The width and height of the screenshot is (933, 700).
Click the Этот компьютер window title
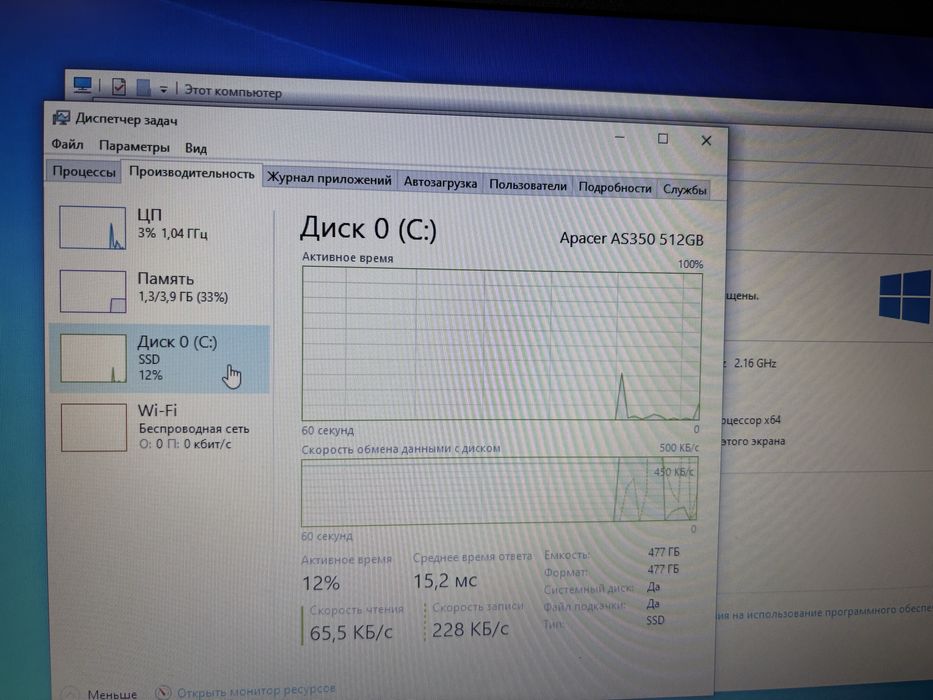coord(233,91)
